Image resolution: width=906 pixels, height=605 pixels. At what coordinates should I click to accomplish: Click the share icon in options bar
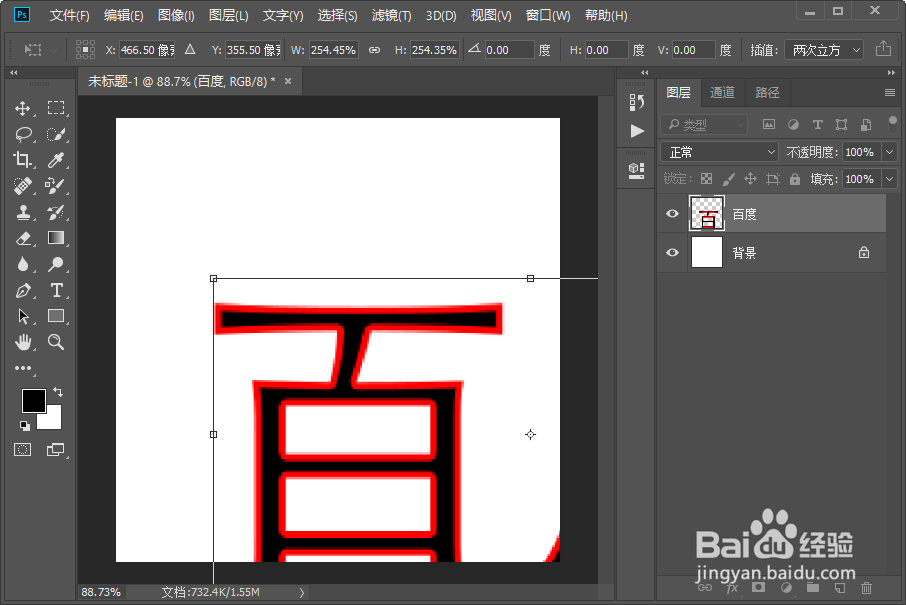point(883,49)
